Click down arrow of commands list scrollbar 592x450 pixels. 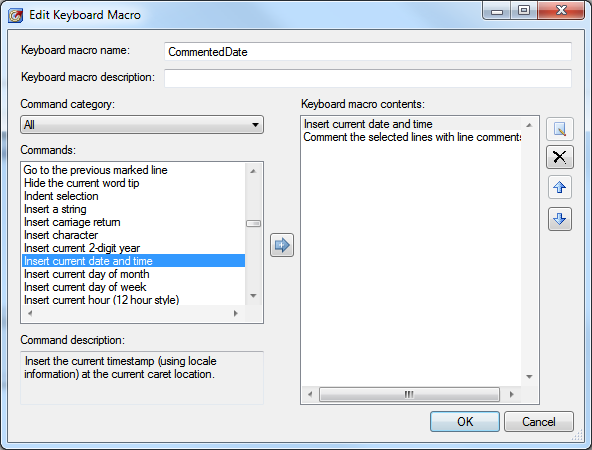(253, 296)
